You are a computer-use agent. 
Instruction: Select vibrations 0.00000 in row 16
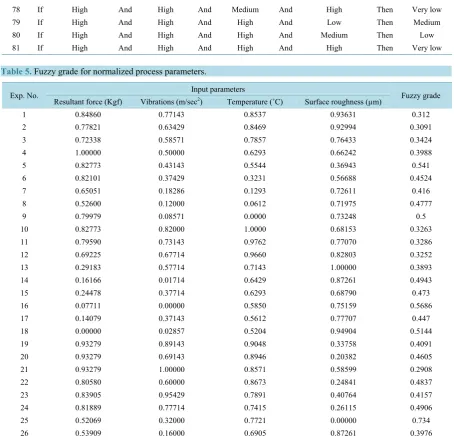[x=171, y=306]
